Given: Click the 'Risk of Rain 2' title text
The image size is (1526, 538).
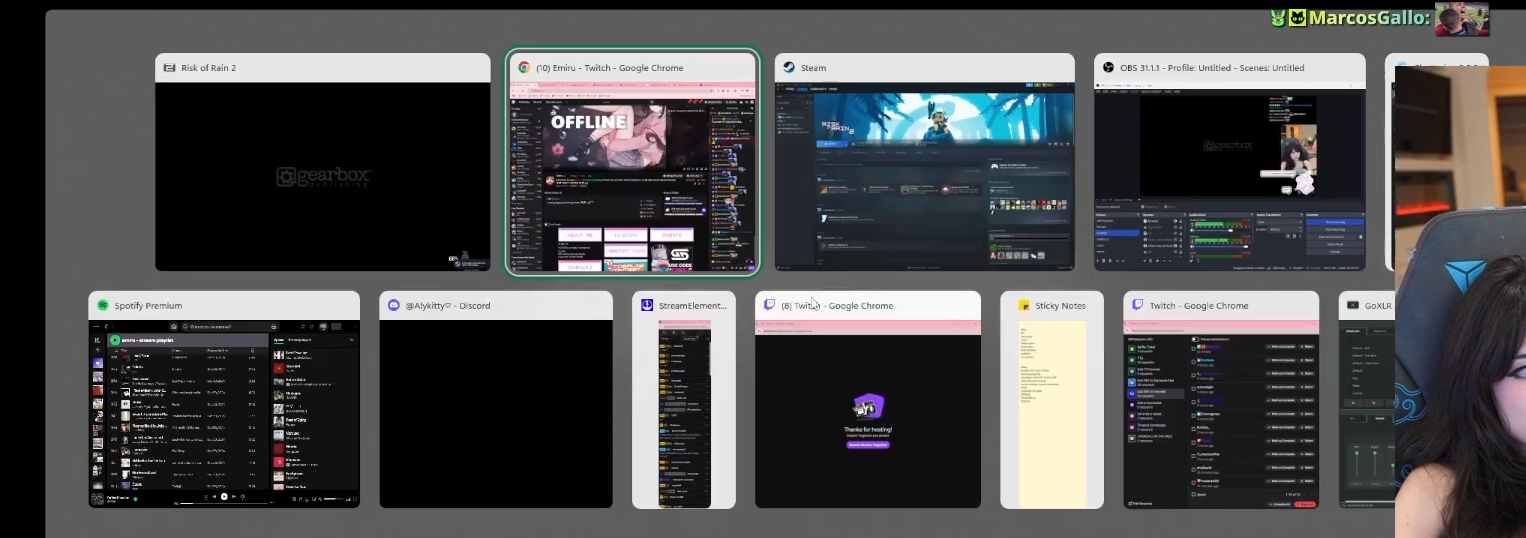Looking at the screenshot, I should click(x=208, y=68).
